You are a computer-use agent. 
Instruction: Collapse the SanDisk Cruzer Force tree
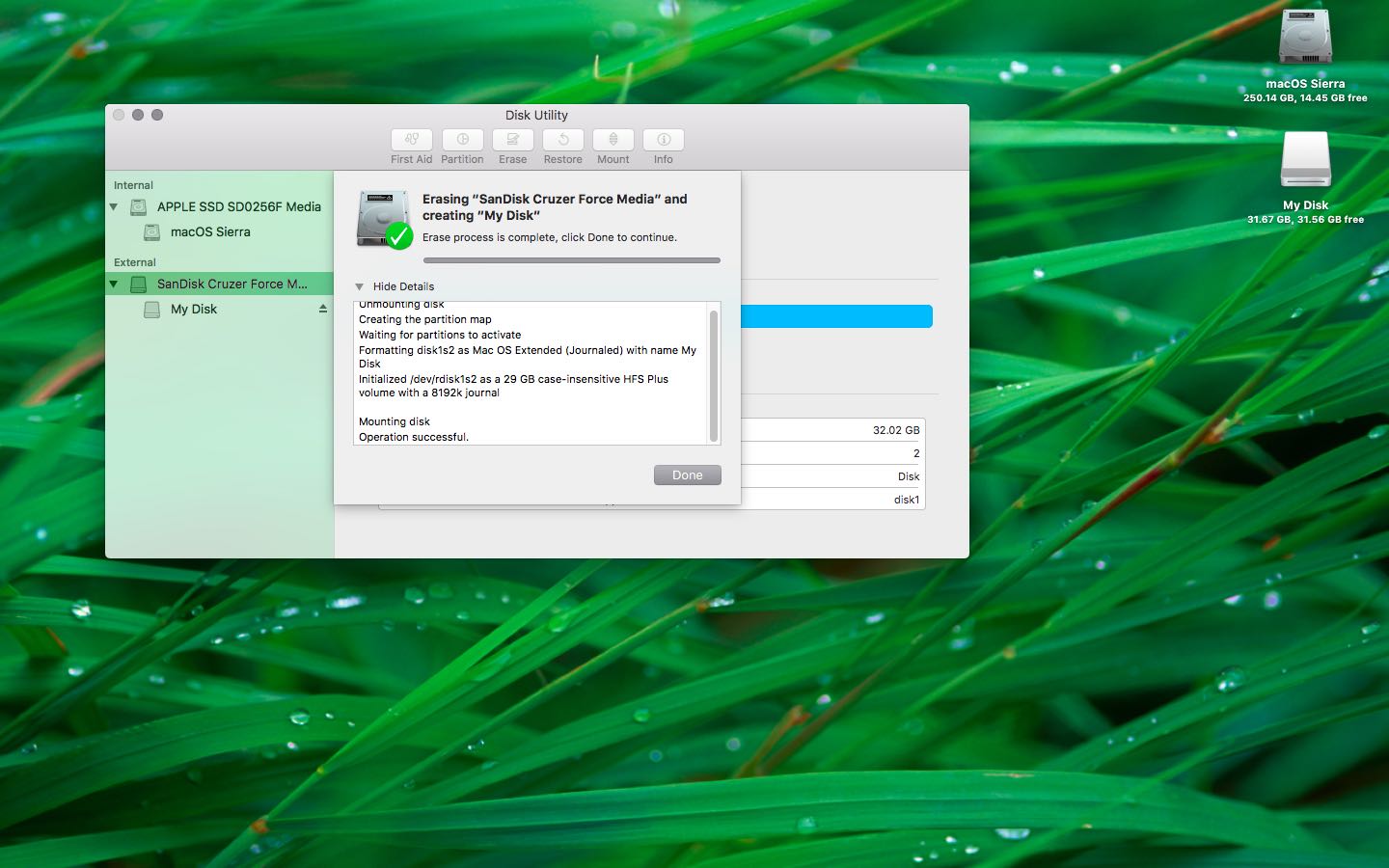point(114,284)
